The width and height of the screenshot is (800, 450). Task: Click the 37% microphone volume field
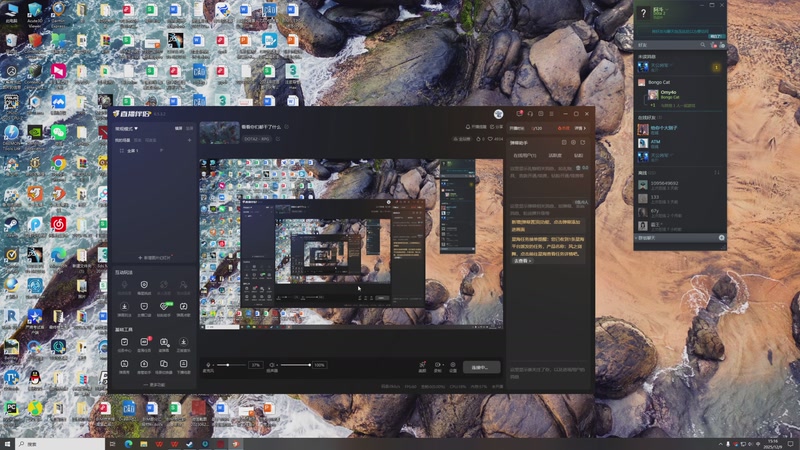click(x=255, y=365)
